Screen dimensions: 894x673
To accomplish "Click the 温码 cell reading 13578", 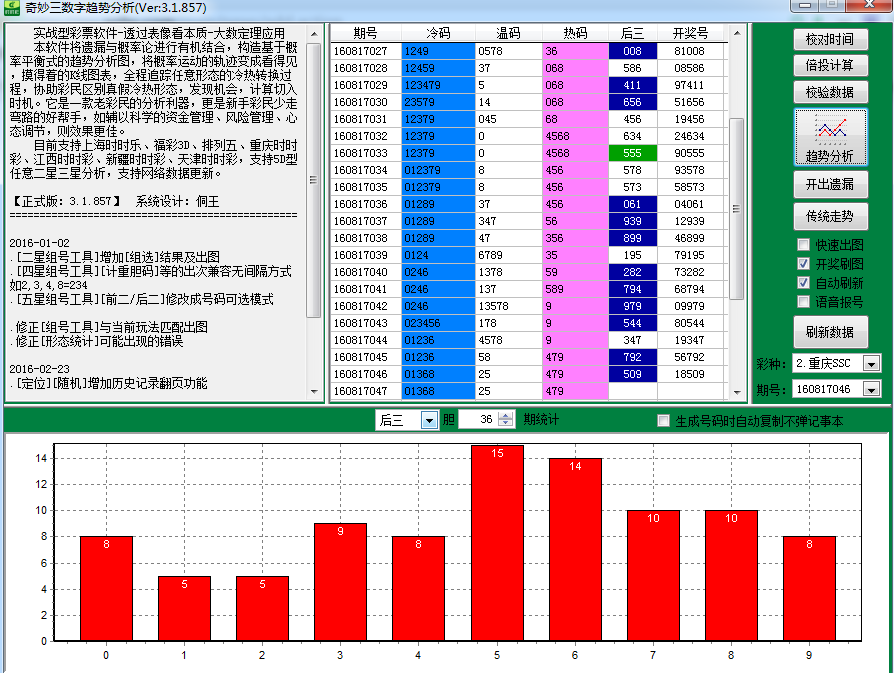I will [508, 306].
